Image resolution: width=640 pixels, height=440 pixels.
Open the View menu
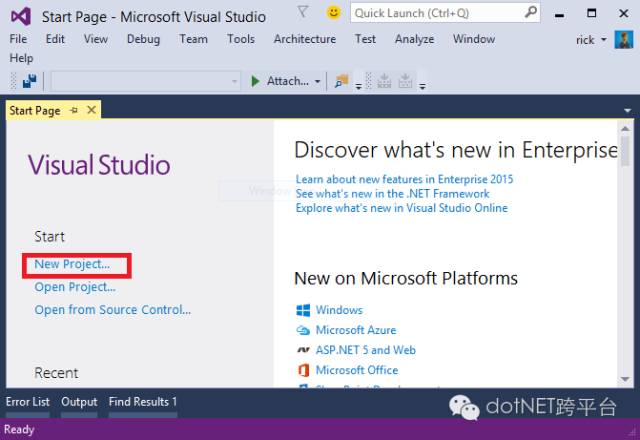click(96, 39)
